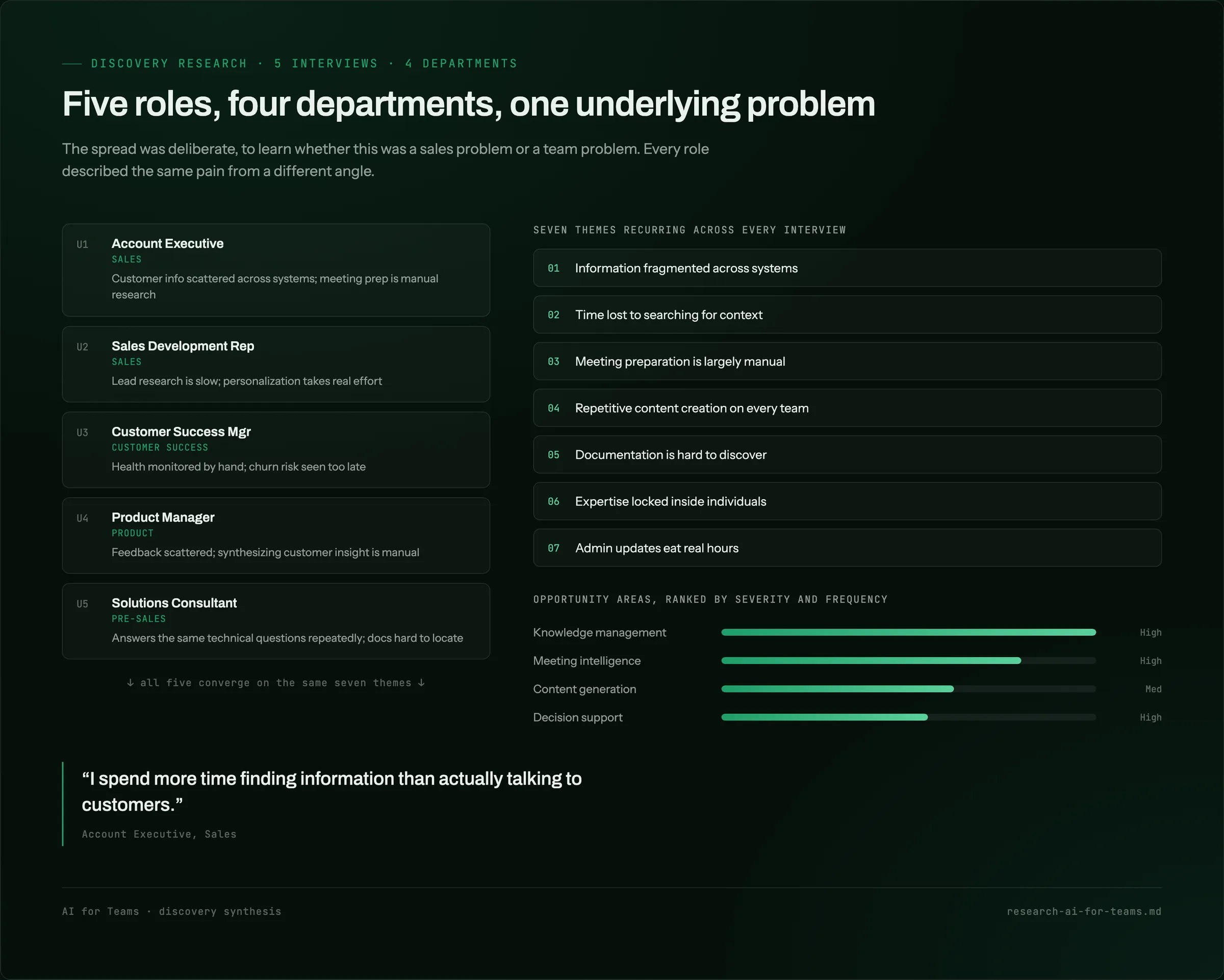Click 'Feedback scattered' description text
The image size is (1224, 980).
265,553
